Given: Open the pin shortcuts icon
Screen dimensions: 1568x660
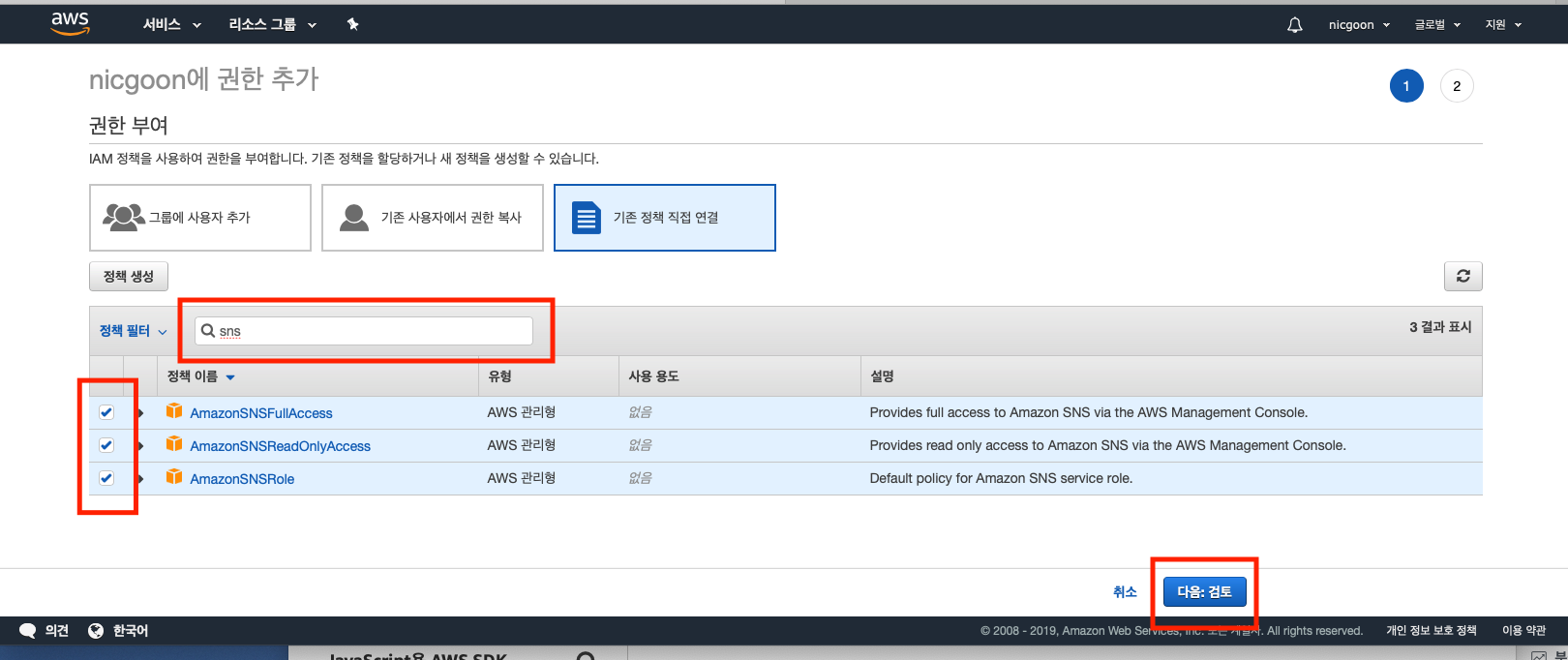Looking at the screenshot, I should pyautogui.click(x=353, y=24).
